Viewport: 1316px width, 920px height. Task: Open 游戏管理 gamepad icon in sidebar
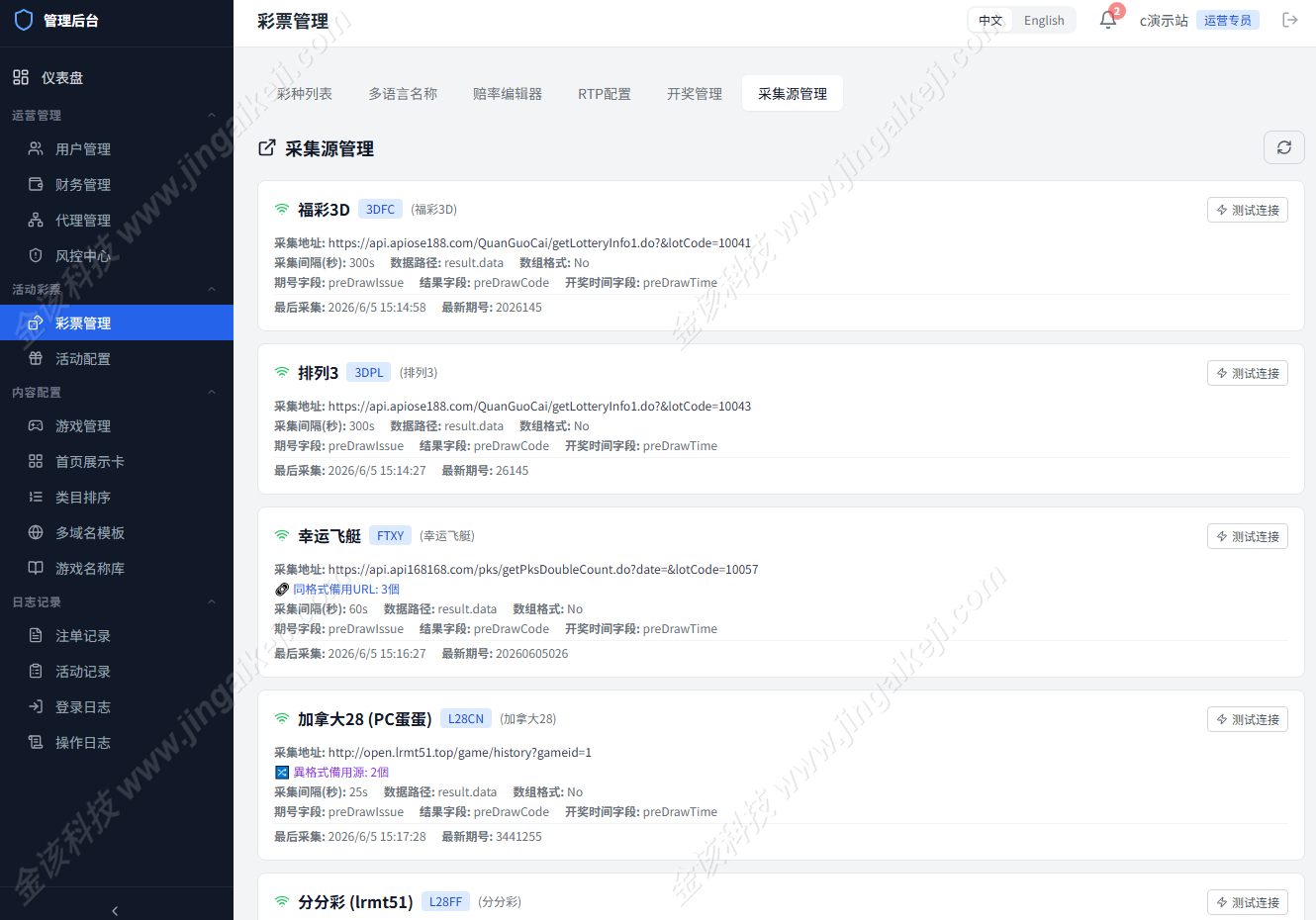[36, 425]
